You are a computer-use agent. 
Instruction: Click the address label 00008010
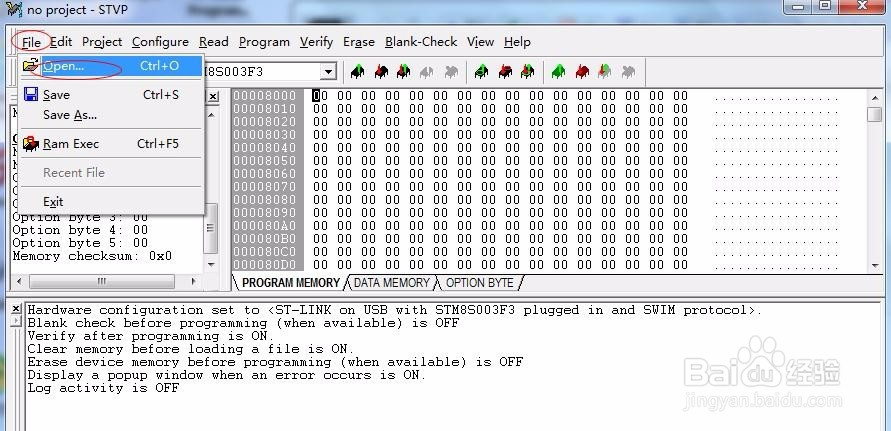(x=264, y=109)
